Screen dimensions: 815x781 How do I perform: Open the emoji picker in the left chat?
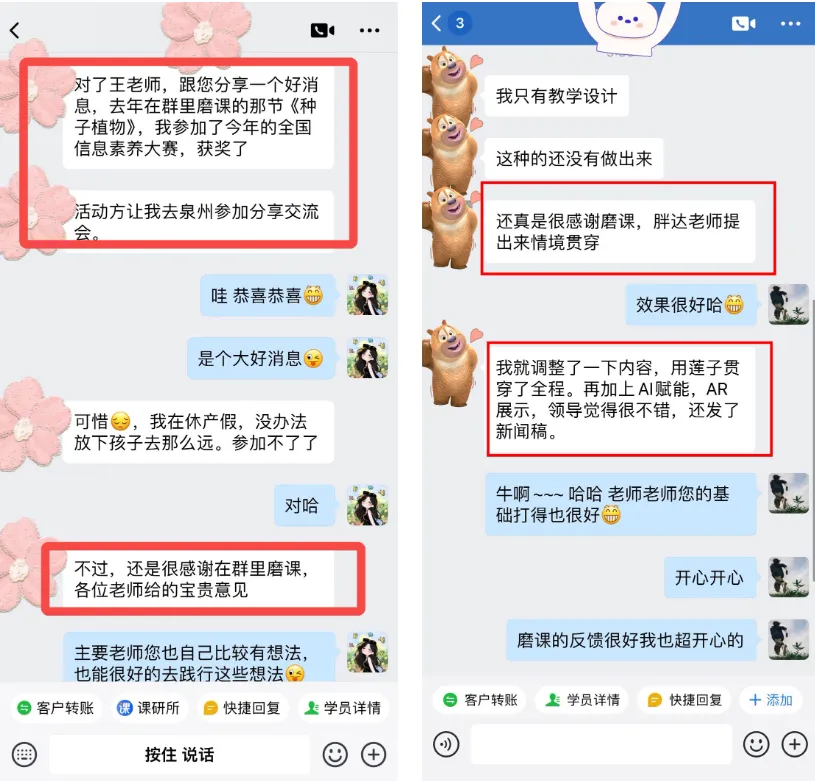[x=335, y=754]
